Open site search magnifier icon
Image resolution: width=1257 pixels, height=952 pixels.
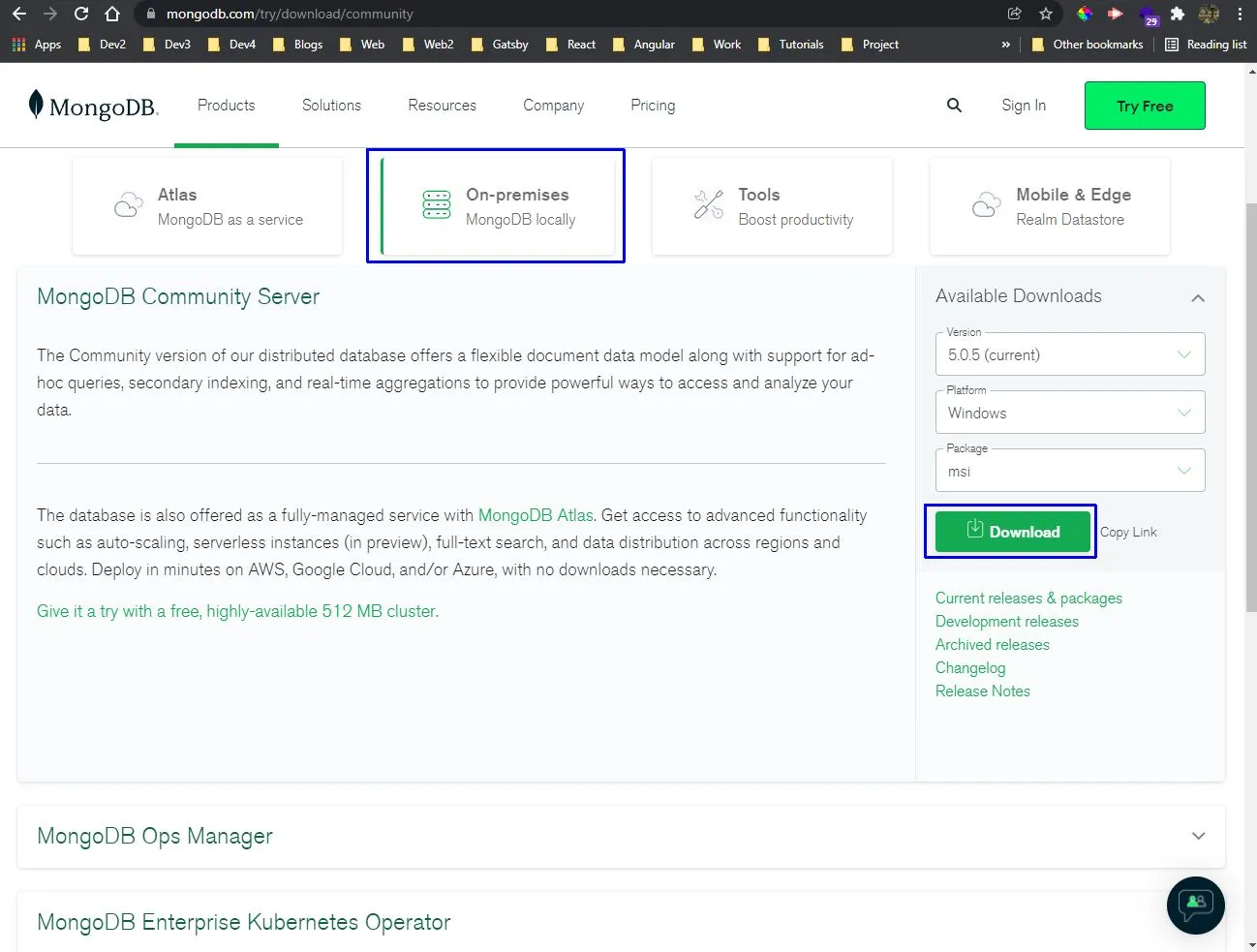(x=954, y=106)
